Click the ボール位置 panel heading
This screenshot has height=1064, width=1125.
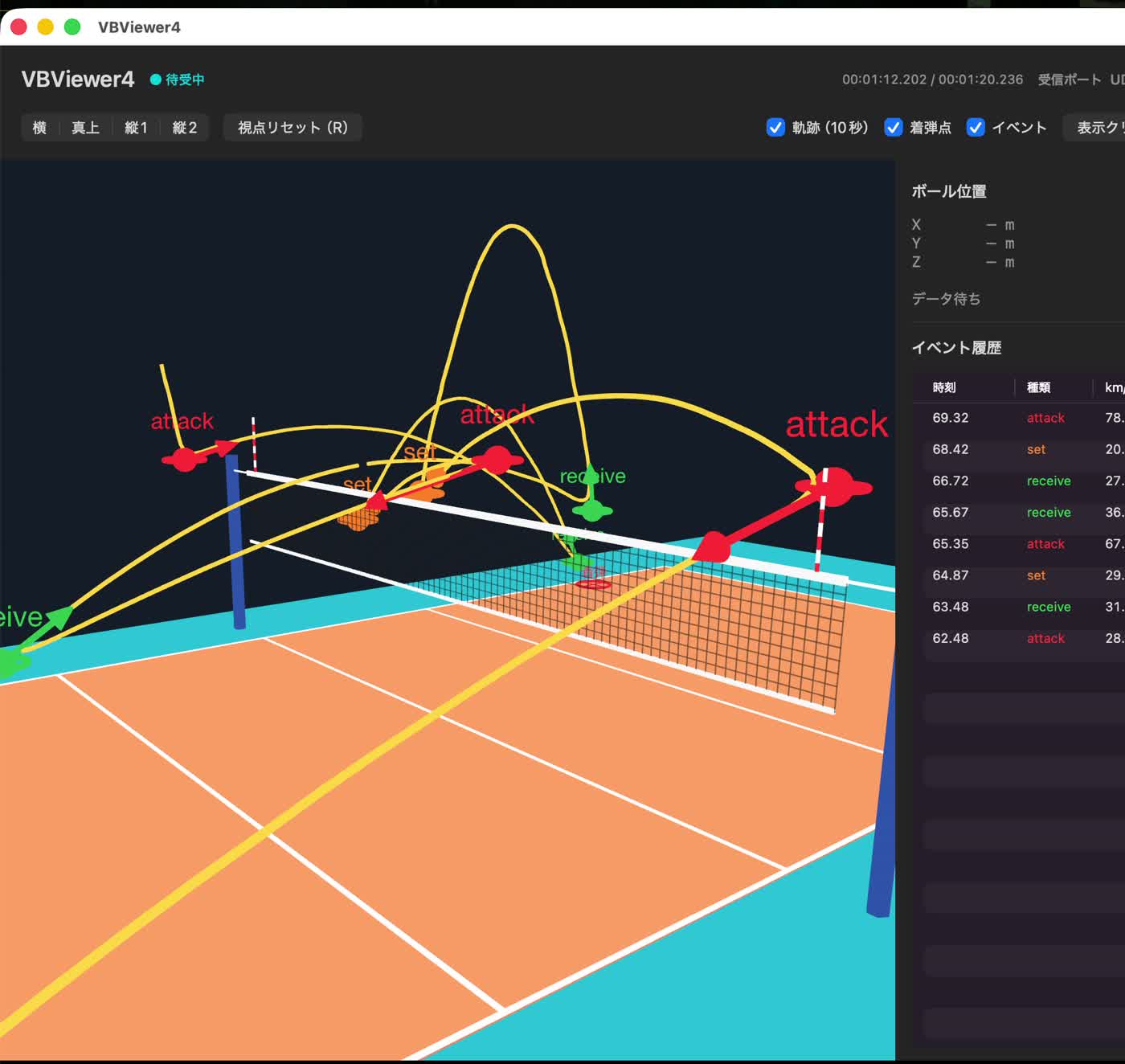coord(949,191)
